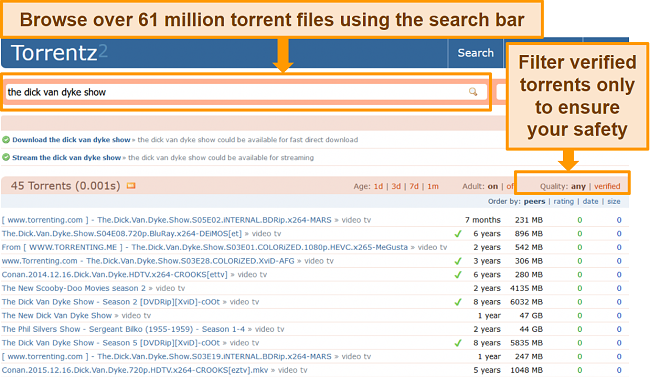Order results by rating
Image resolution: width=650 pixels, height=377 pixels.
pyautogui.click(x=563, y=202)
